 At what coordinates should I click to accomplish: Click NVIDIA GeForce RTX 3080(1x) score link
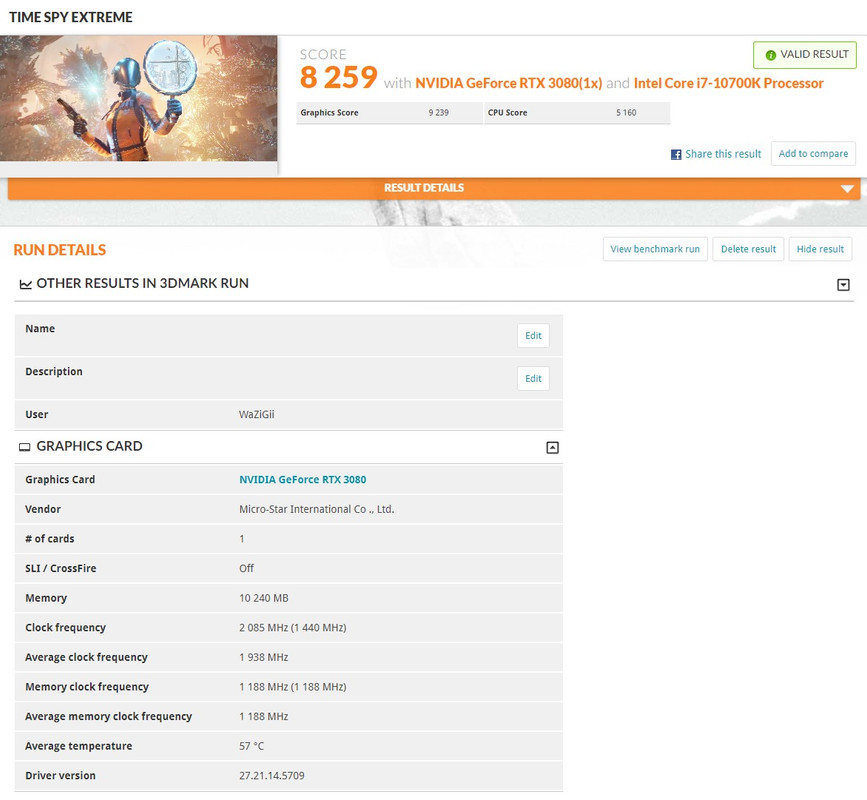(x=508, y=83)
